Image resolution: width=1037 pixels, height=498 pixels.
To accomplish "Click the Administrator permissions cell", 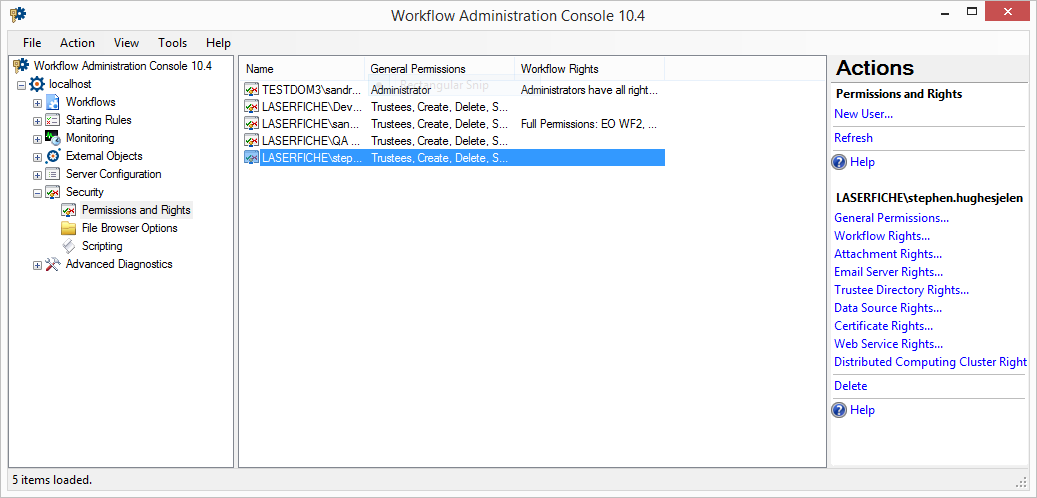I will [401, 89].
